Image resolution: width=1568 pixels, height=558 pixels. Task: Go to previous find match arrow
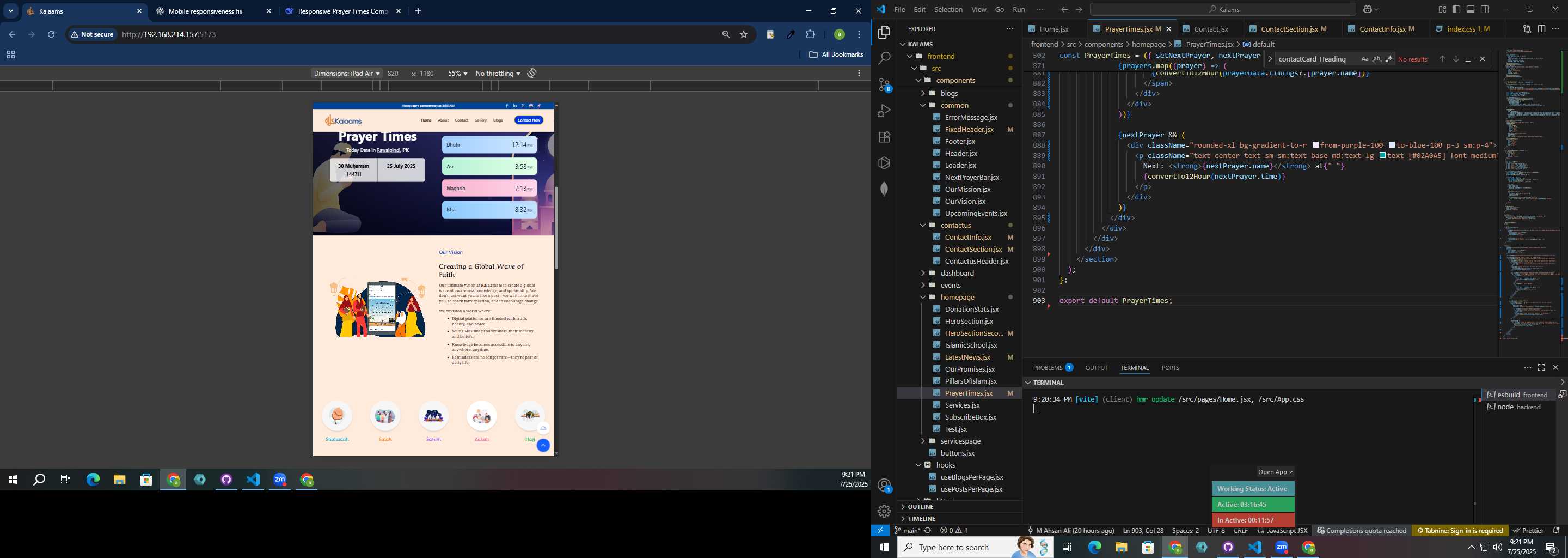(1442, 59)
